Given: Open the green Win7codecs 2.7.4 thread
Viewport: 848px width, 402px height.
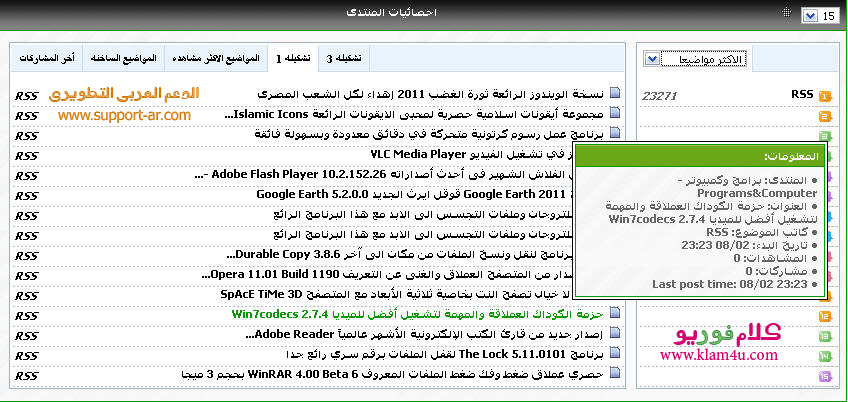Looking at the screenshot, I should coord(416,314).
